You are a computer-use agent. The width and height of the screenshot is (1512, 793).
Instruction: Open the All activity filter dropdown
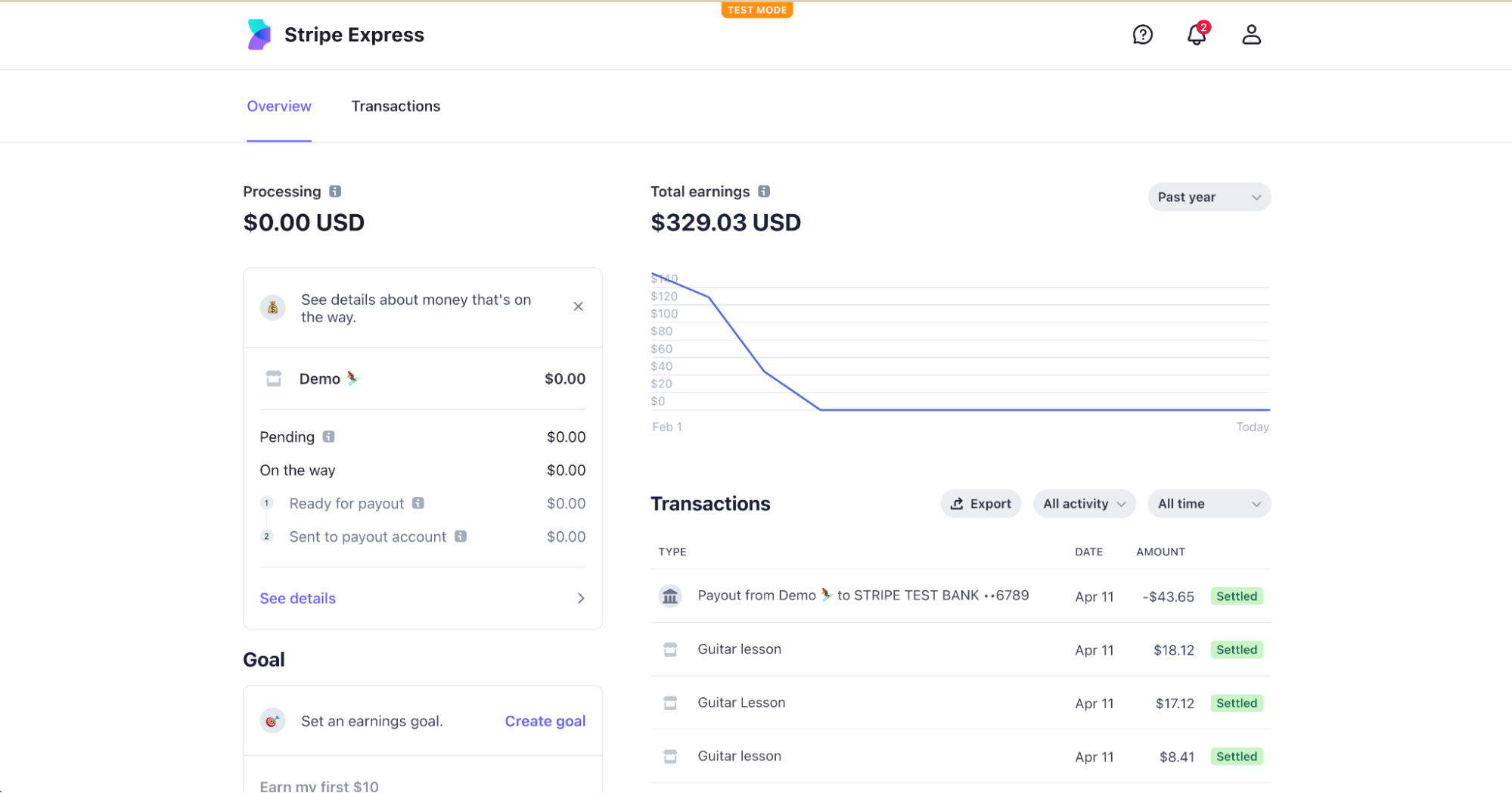pyautogui.click(x=1084, y=503)
